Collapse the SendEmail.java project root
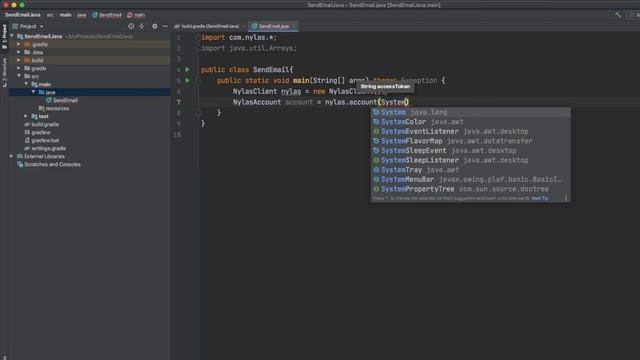Screen dimensions: 640x360 tap(12, 36)
